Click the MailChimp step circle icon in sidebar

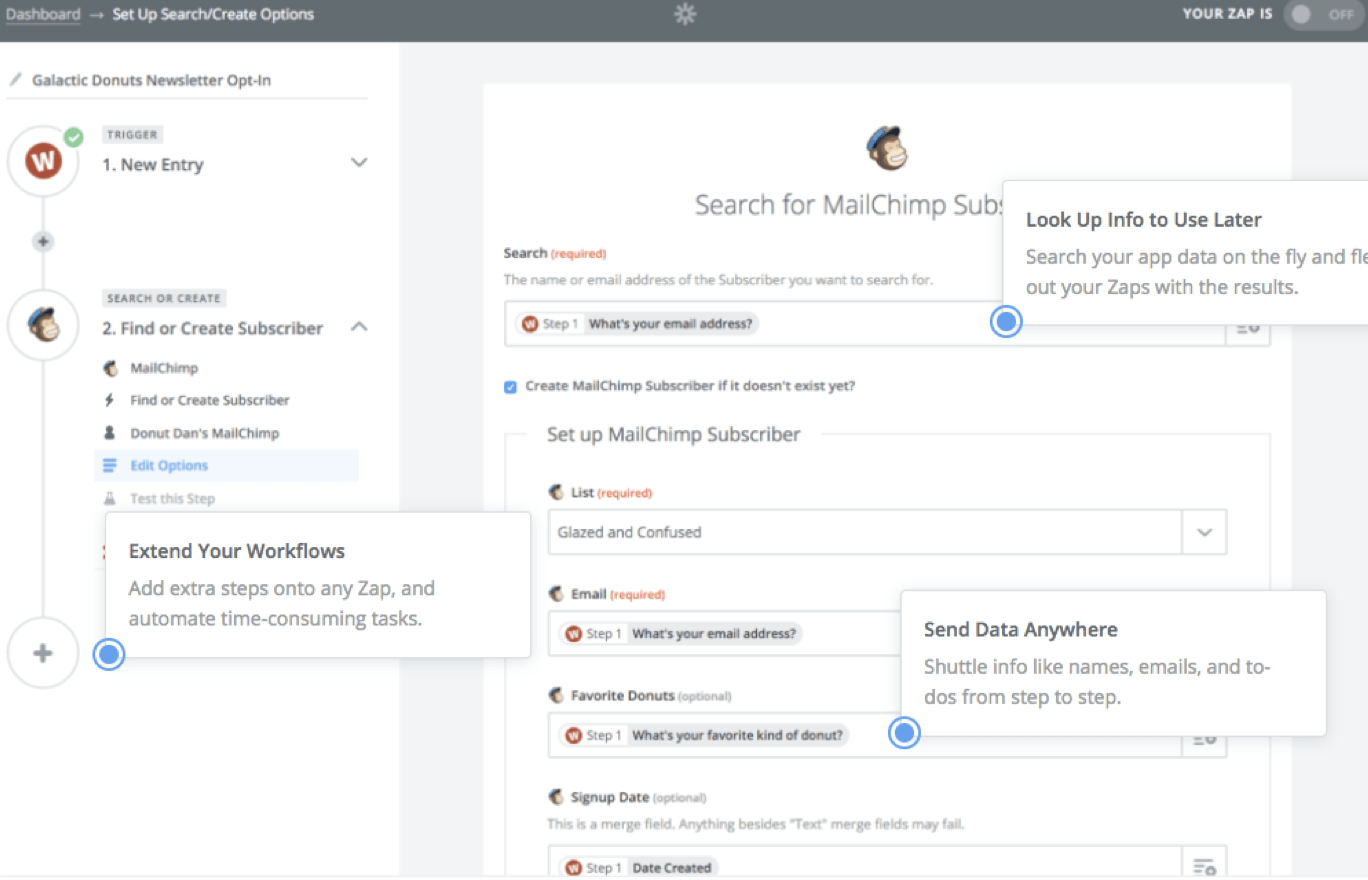pos(43,324)
